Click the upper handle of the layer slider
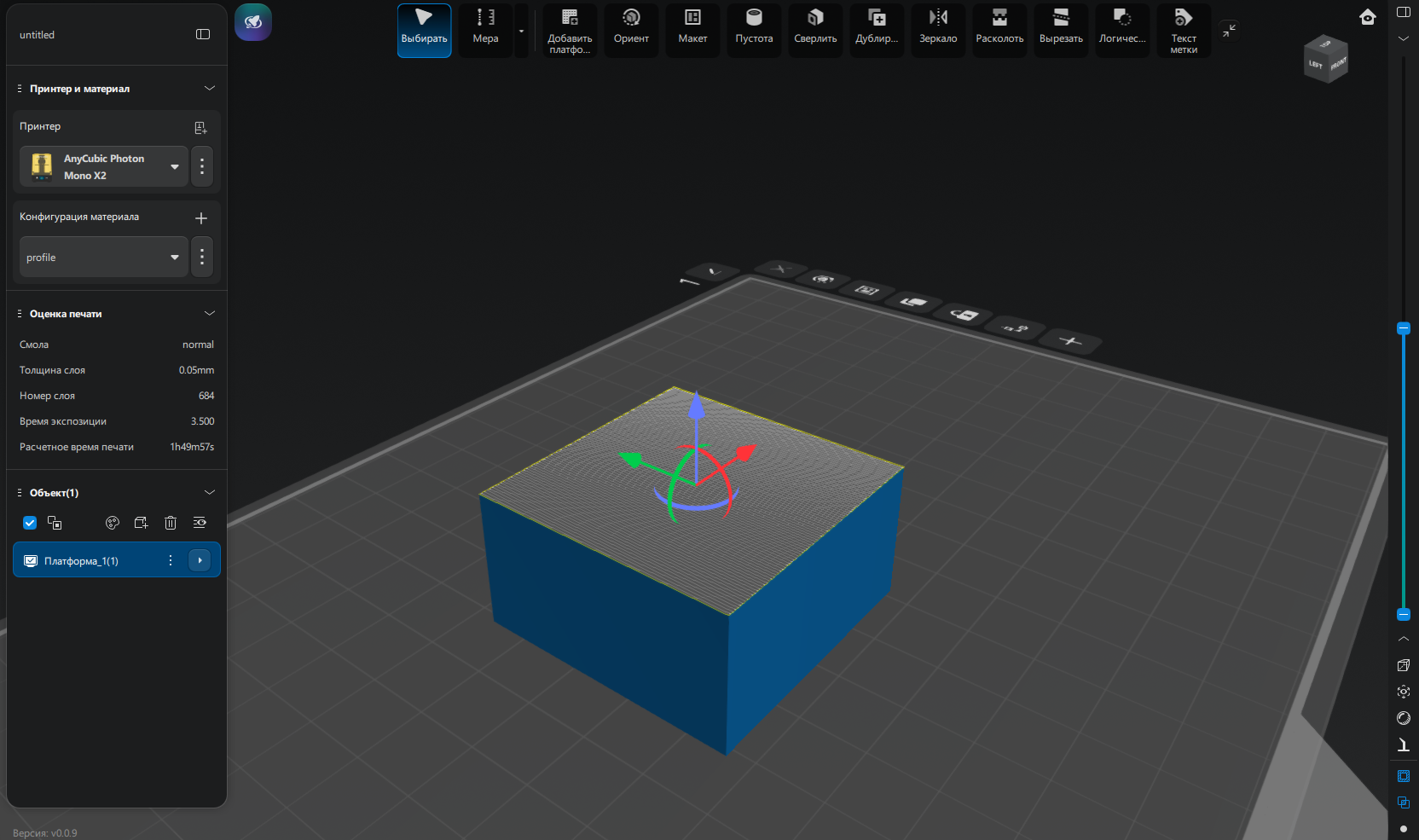The height and width of the screenshot is (840, 1419). click(x=1404, y=328)
